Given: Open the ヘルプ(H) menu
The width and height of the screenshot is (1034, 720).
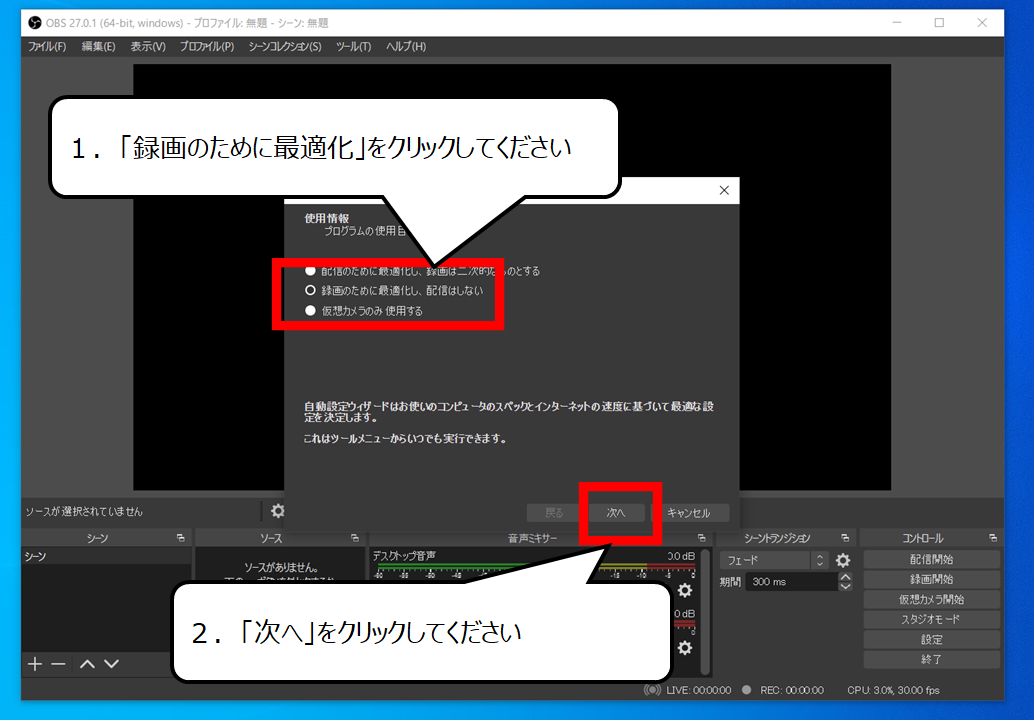Looking at the screenshot, I should point(406,47).
